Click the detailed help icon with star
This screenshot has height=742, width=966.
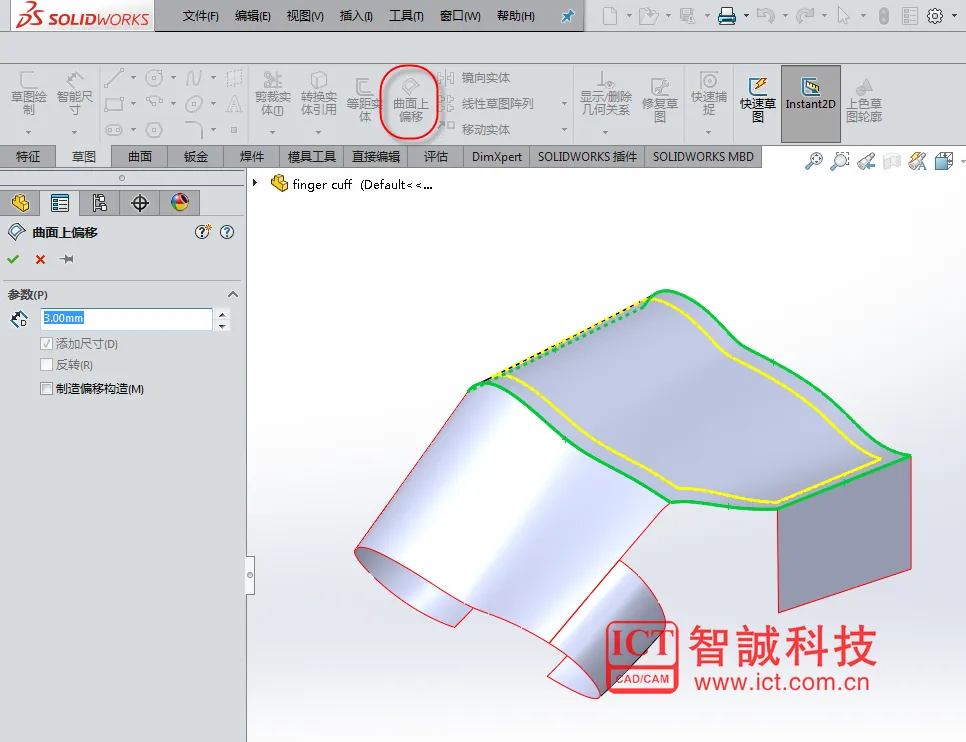203,232
